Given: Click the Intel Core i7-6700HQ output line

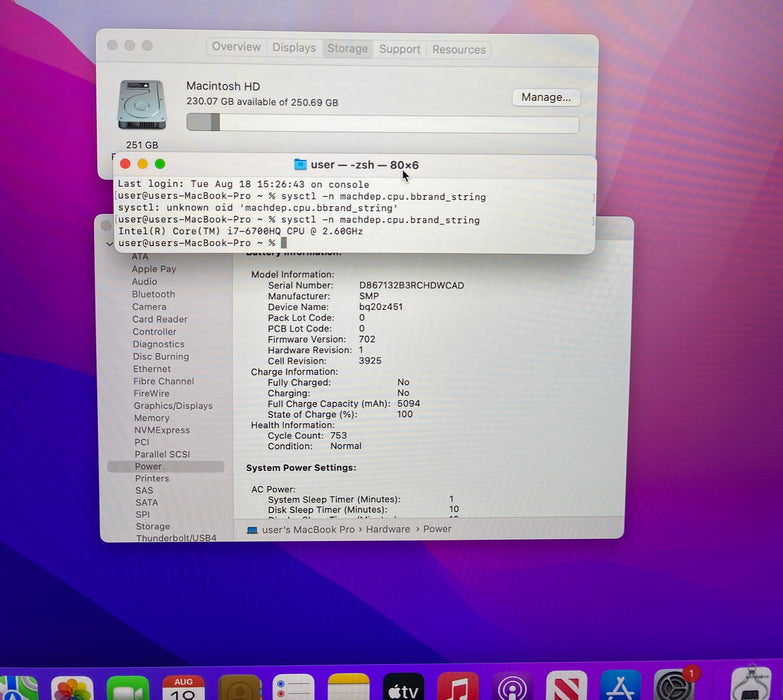Looking at the screenshot, I should [240, 231].
